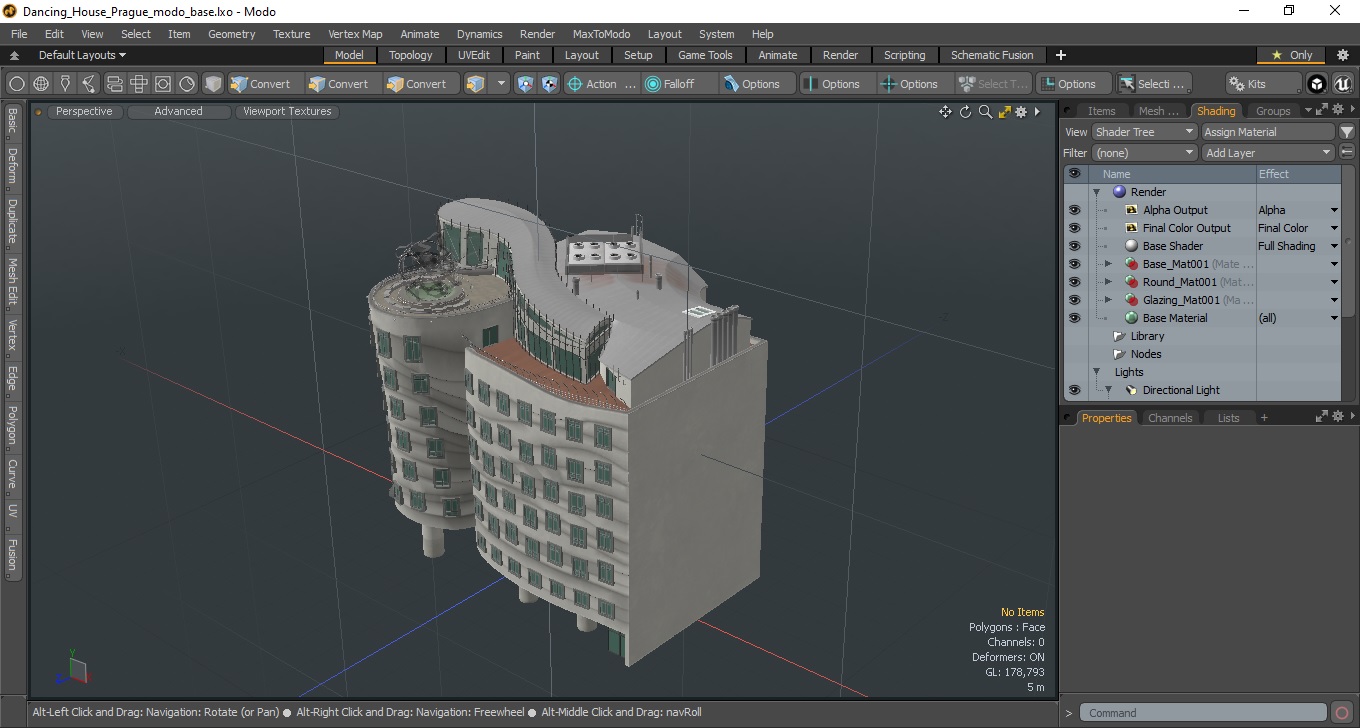Click the viewport pan/move arrows icon
The height and width of the screenshot is (728, 1360).
coord(945,112)
